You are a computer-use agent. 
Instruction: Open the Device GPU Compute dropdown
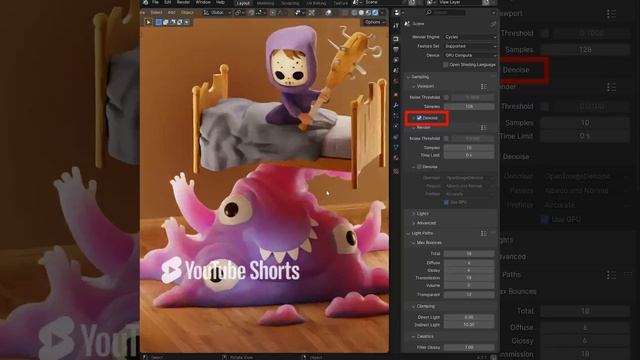click(x=470, y=56)
